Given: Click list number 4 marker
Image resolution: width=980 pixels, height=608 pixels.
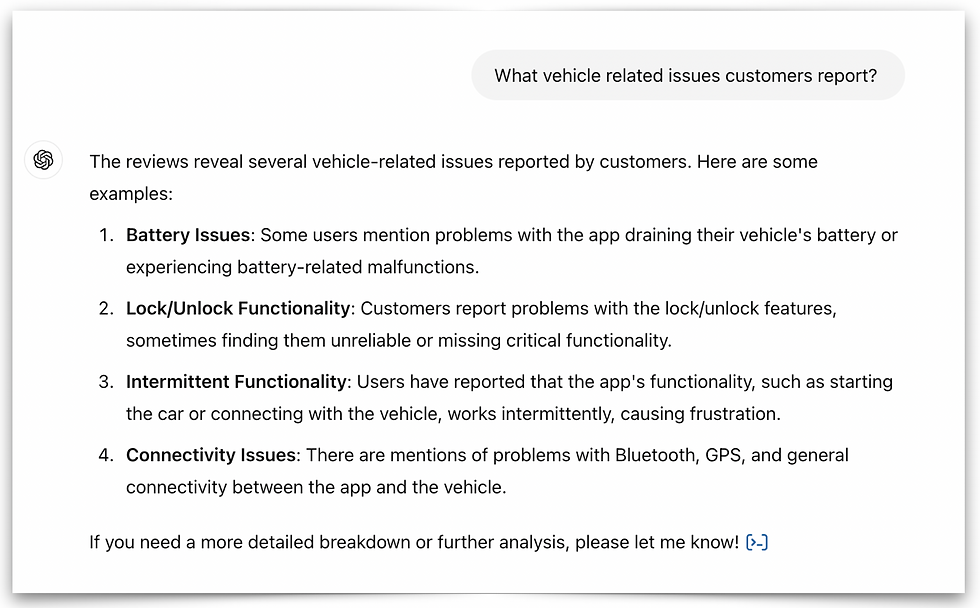Looking at the screenshot, I should pyautogui.click(x=106, y=455).
